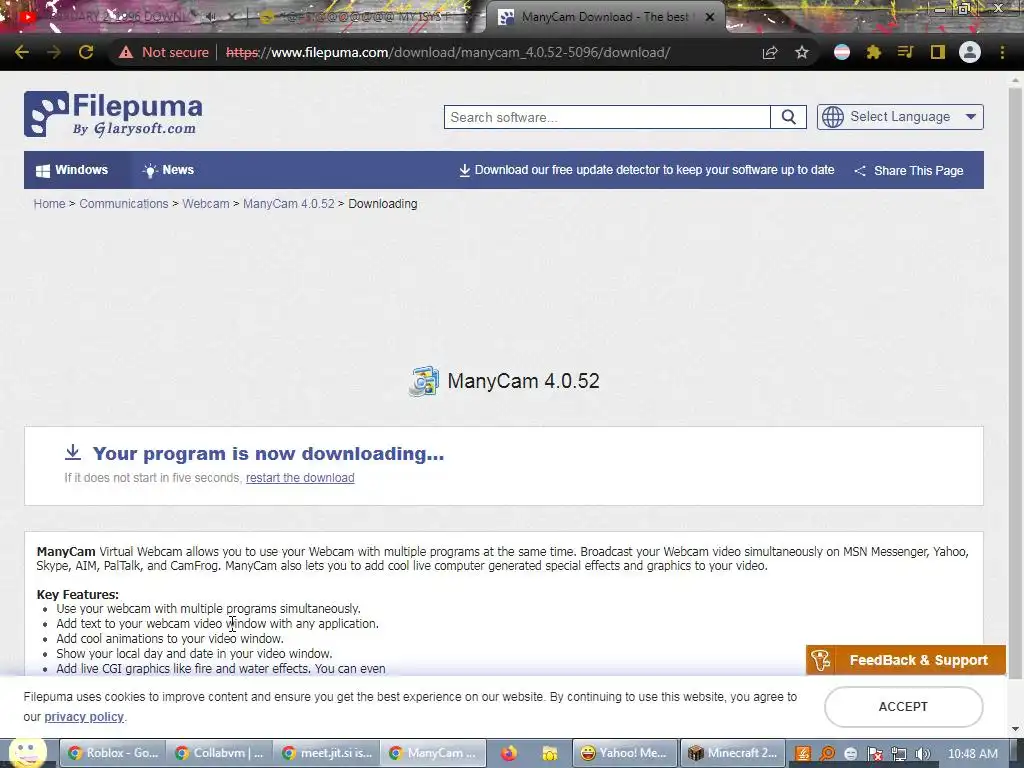Accept the cookies notice
This screenshot has width=1024, height=768.
tap(903, 707)
